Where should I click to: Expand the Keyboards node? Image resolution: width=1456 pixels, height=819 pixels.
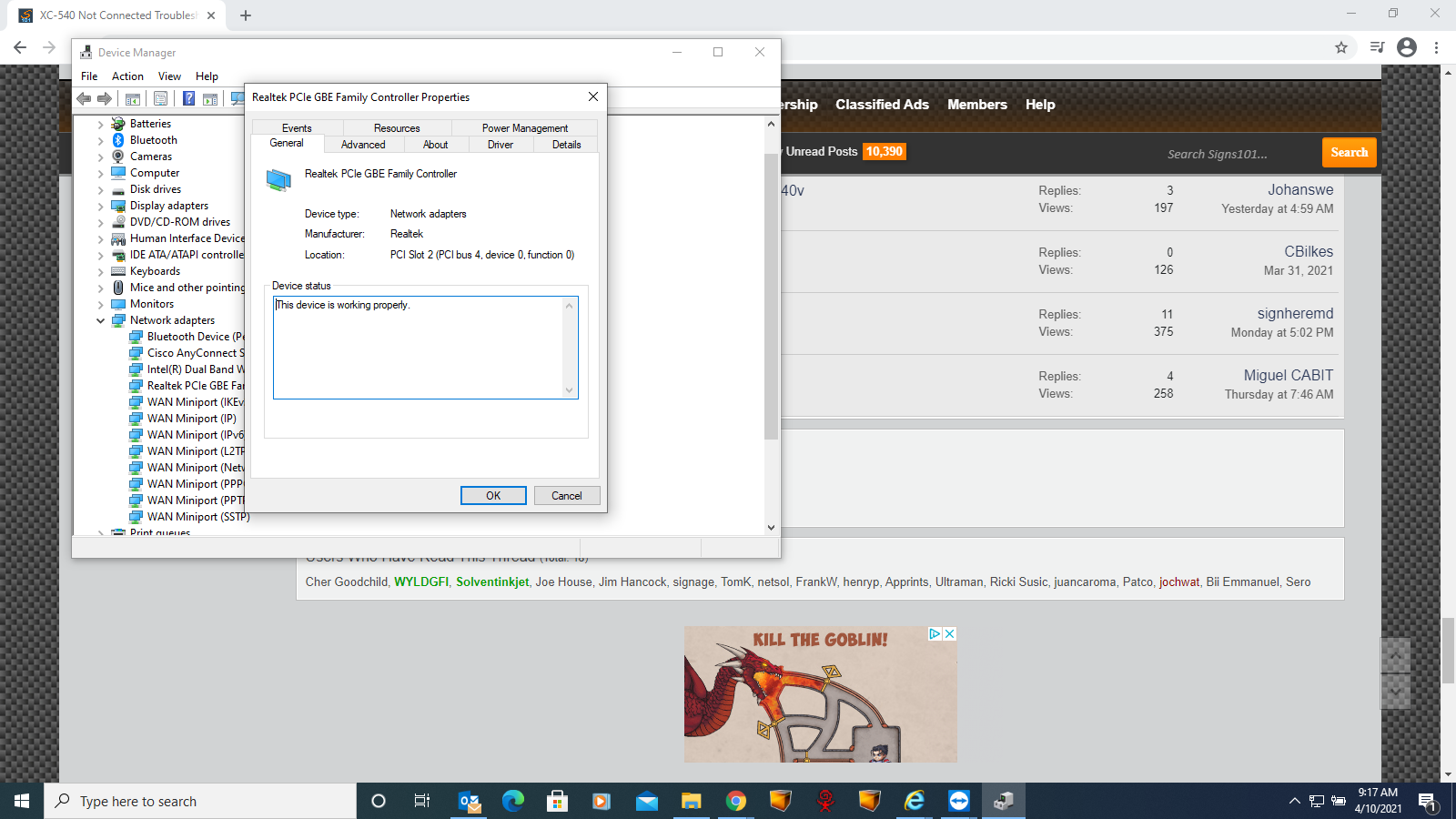coord(101,271)
